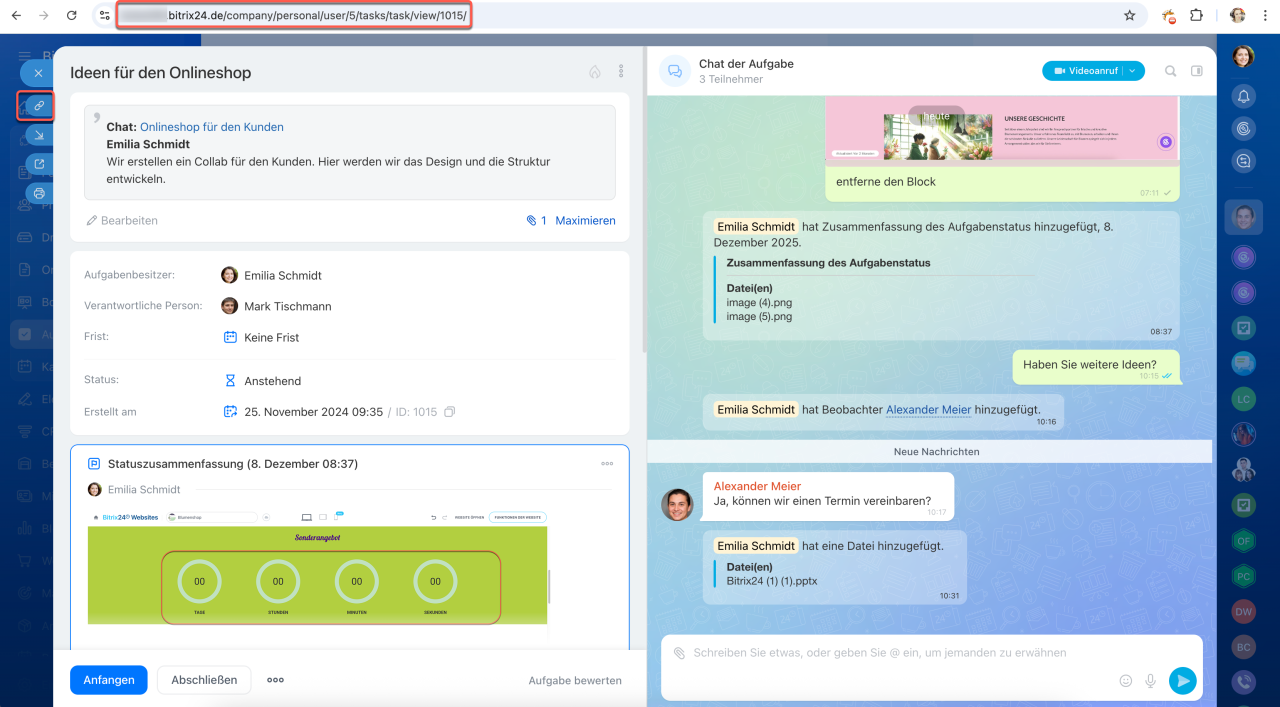
Task: Open the 'Onlineshop für den Kunden' chat link
Action: pyautogui.click(x=212, y=127)
